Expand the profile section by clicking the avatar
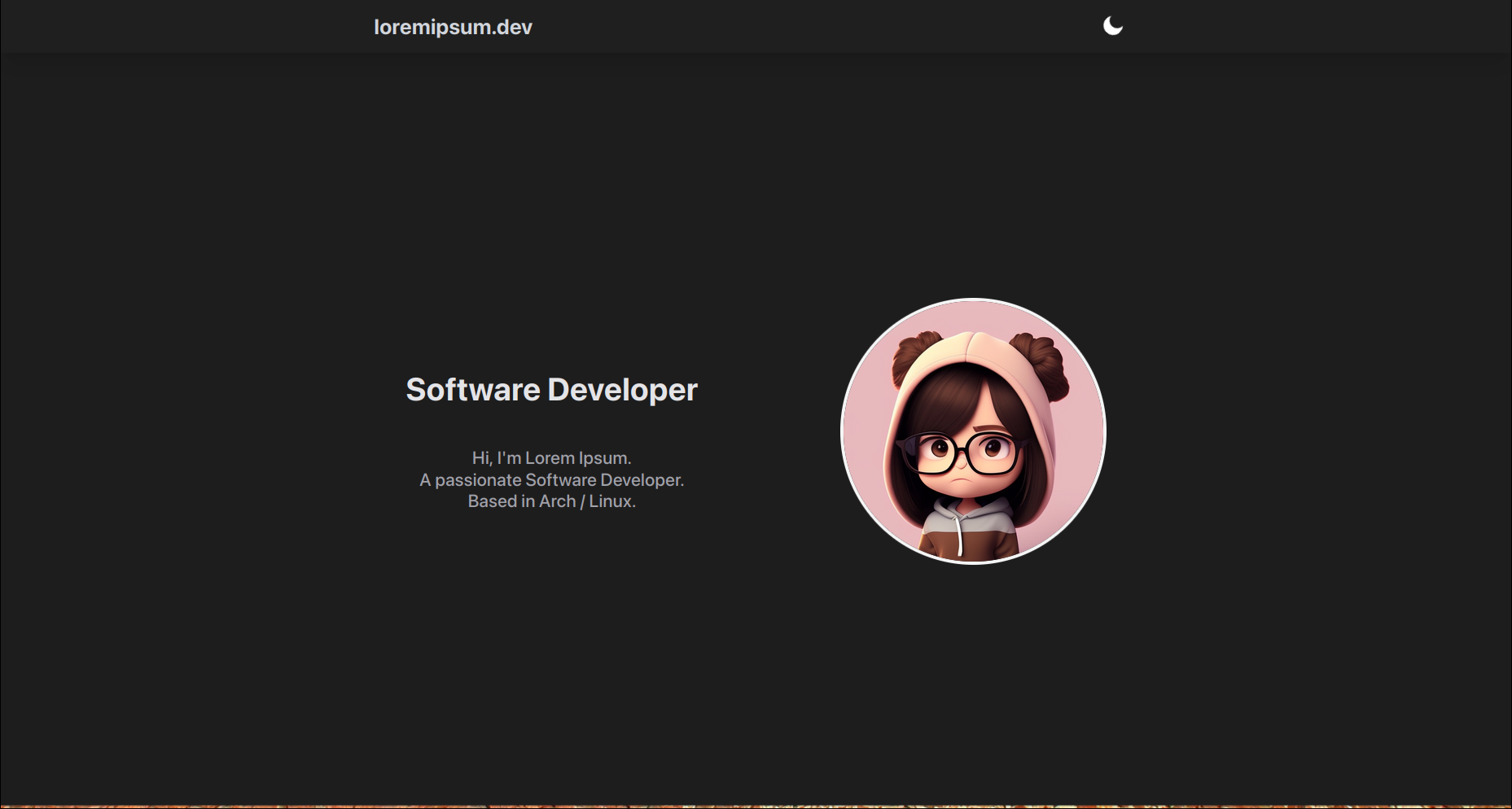 [x=973, y=430]
